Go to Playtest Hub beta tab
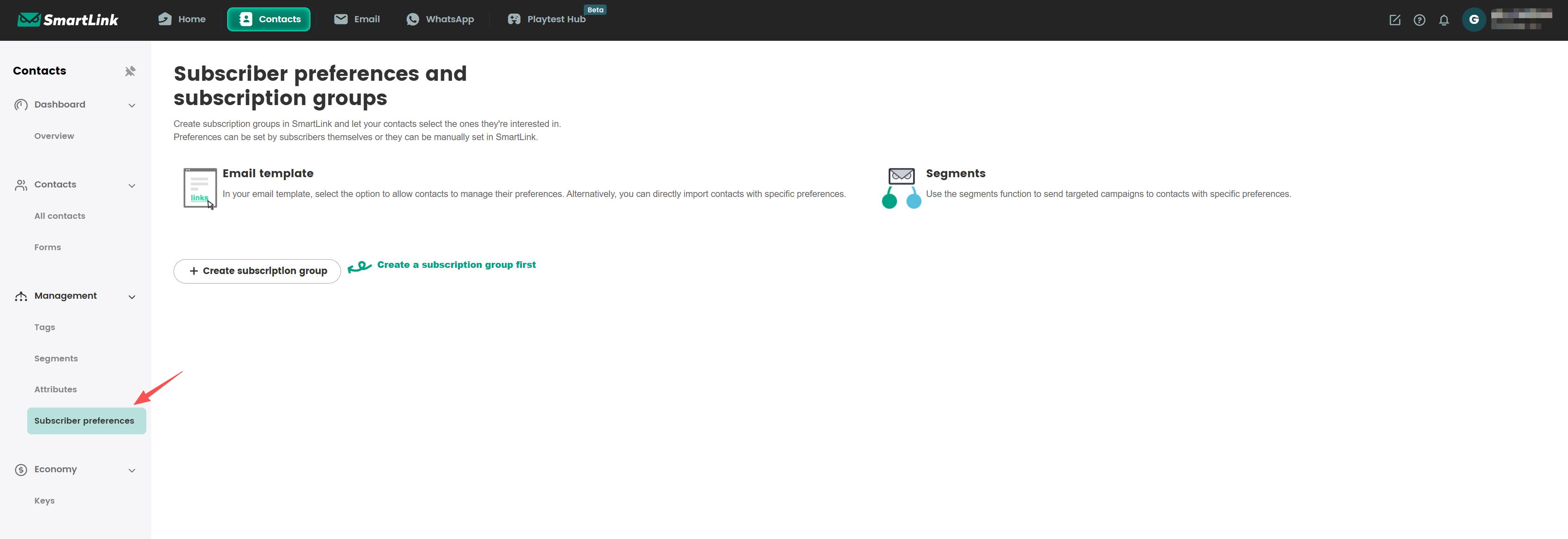This screenshot has height=539, width=1568. click(547, 19)
